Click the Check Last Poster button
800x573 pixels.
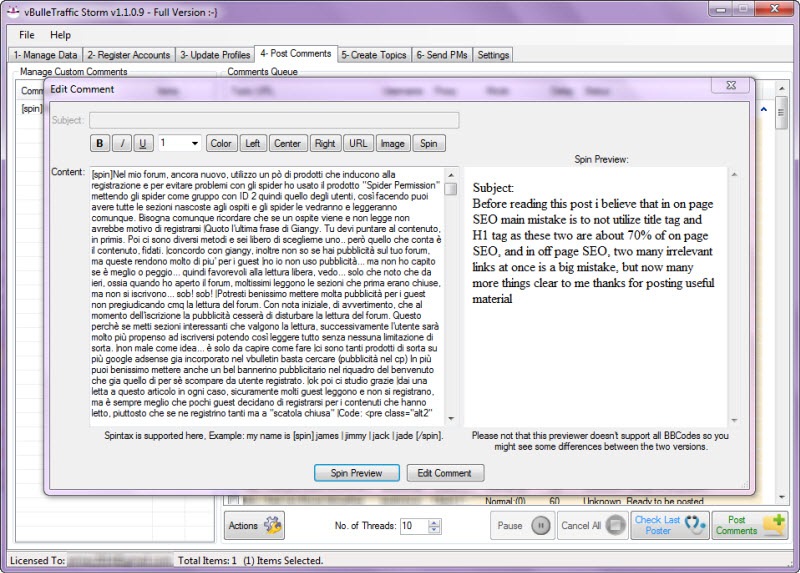coord(669,525)
